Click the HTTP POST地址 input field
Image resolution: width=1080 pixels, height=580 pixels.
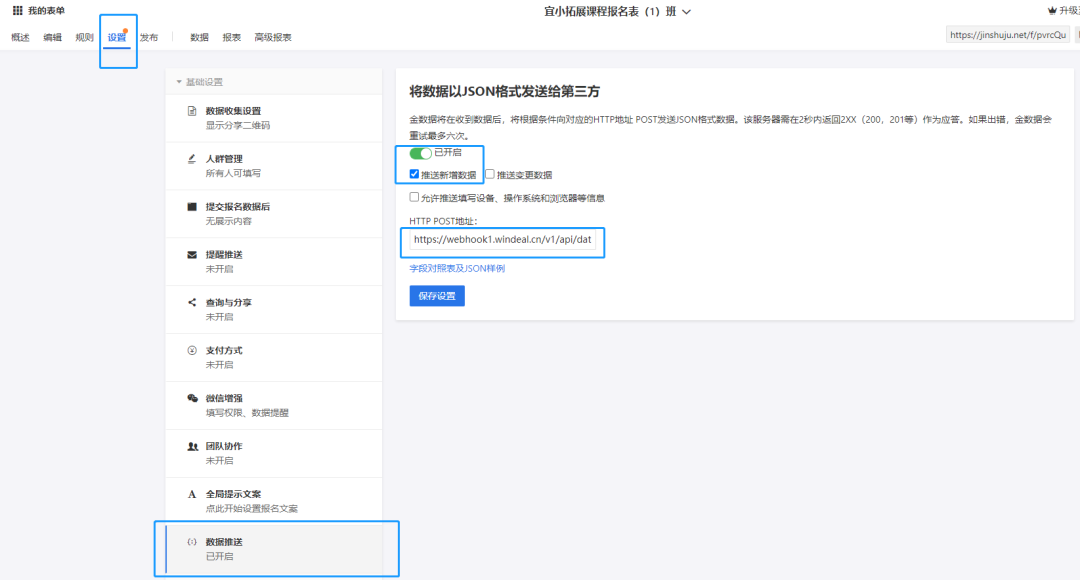[502, 240]
